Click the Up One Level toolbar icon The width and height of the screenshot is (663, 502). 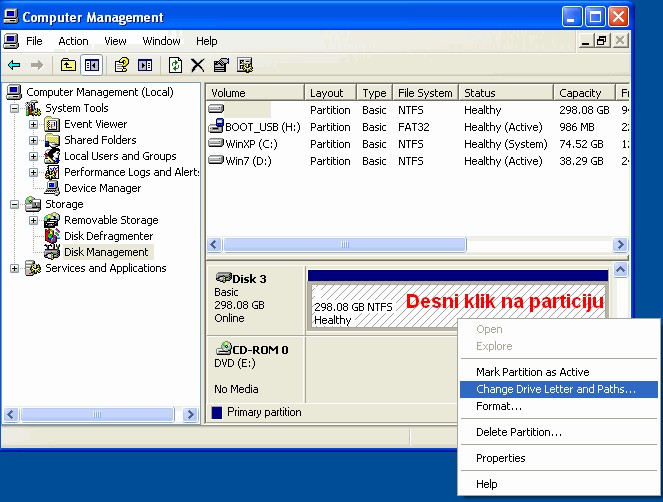point(68,65)
